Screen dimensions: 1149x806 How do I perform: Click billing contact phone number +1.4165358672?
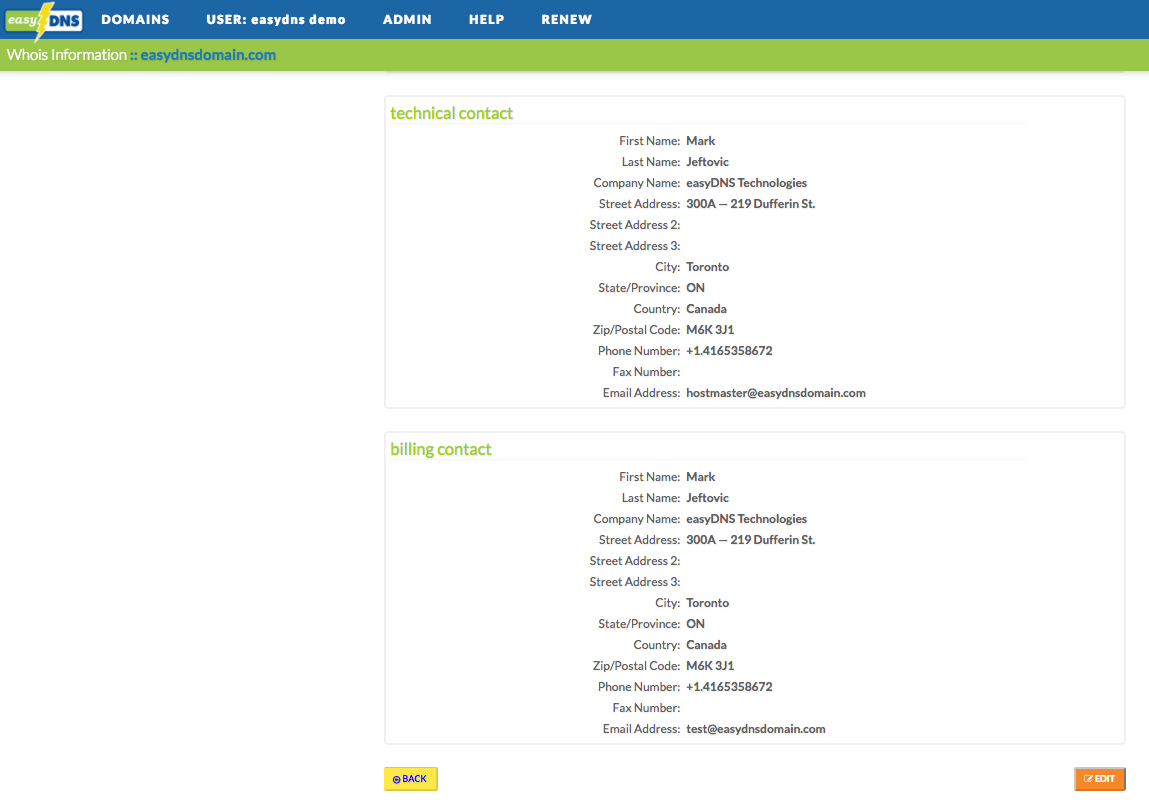click(729, 687)
